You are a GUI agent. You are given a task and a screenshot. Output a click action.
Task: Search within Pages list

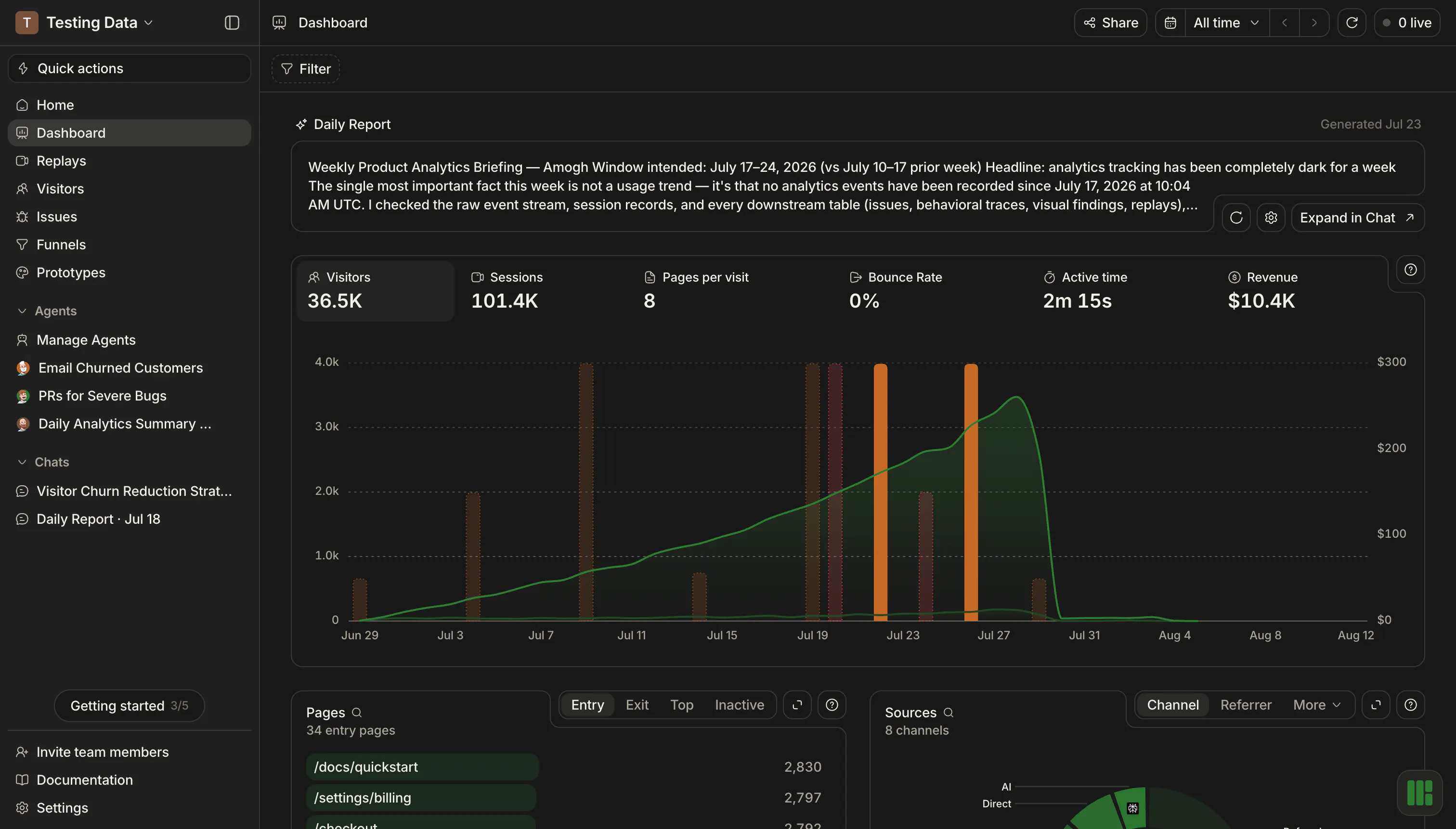[357, 712]
